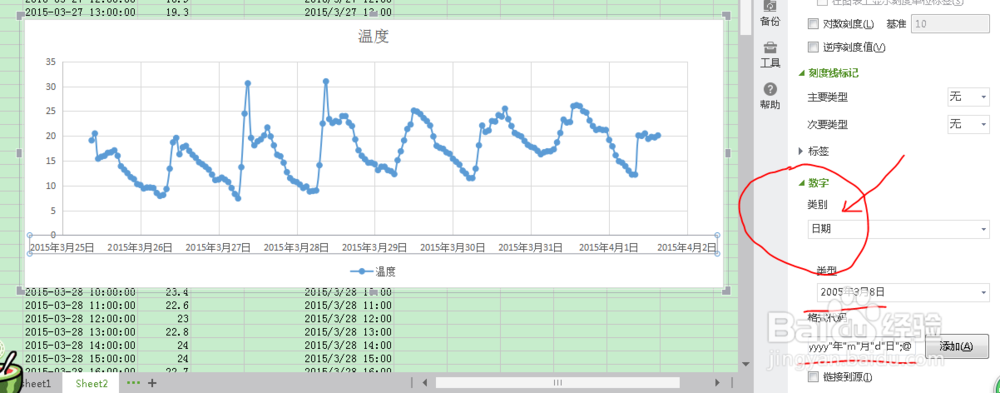Switch to the Sheet1 tab

pyautogui.click(x=36, y=383)
